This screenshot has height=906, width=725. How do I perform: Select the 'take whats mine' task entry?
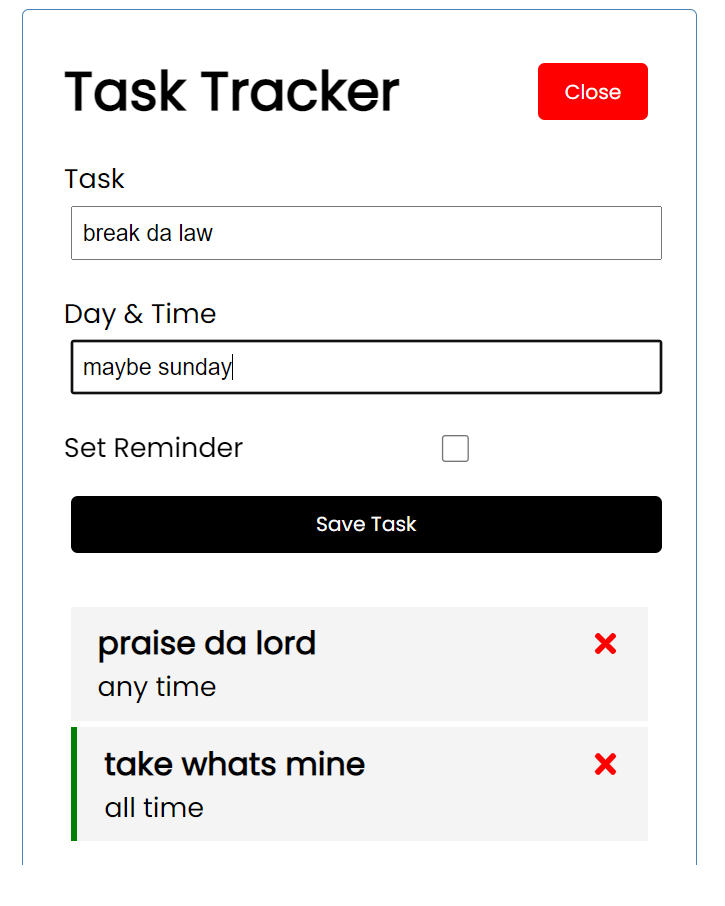pos(300,784)
